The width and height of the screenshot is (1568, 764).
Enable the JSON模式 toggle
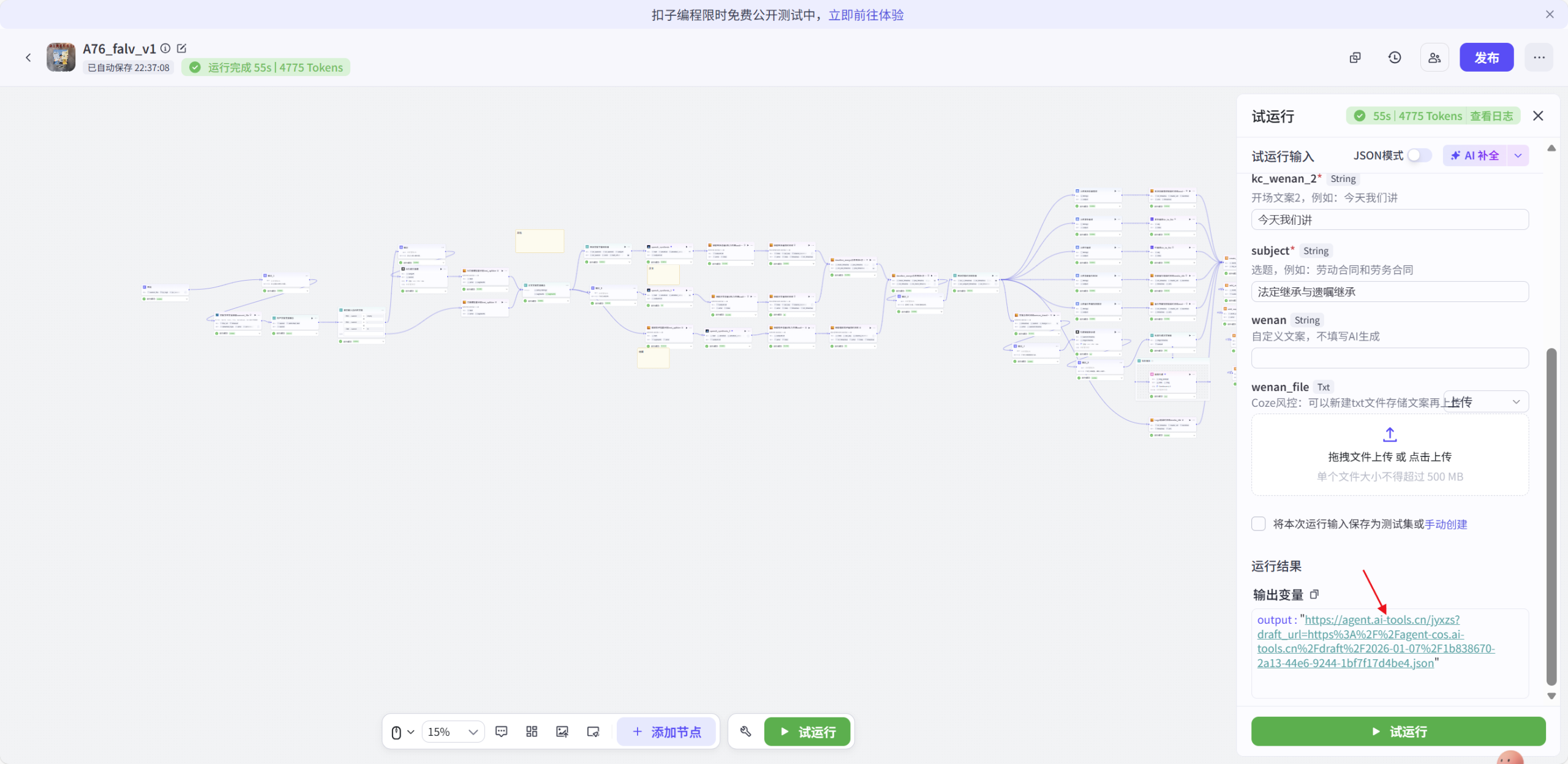[x=1418, y=155]
